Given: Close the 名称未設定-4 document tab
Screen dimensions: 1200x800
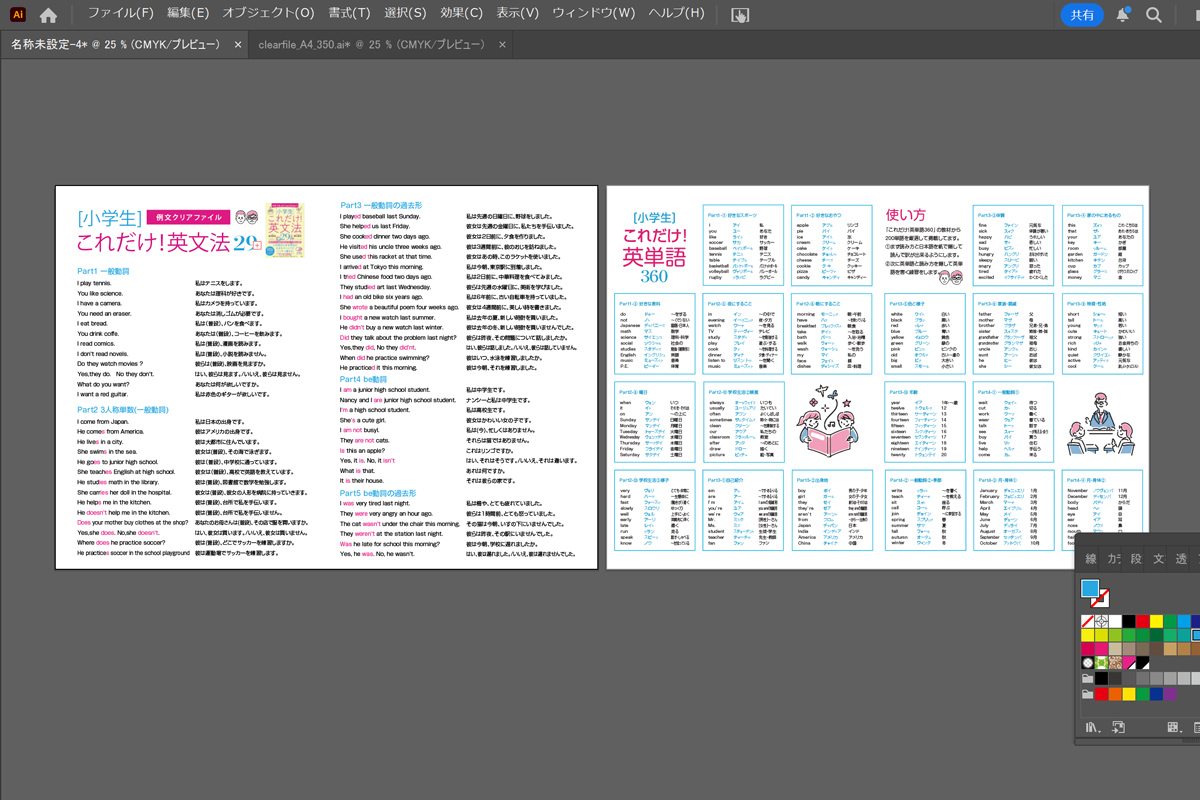Looking at the screenshot, I should click(238, 45).
